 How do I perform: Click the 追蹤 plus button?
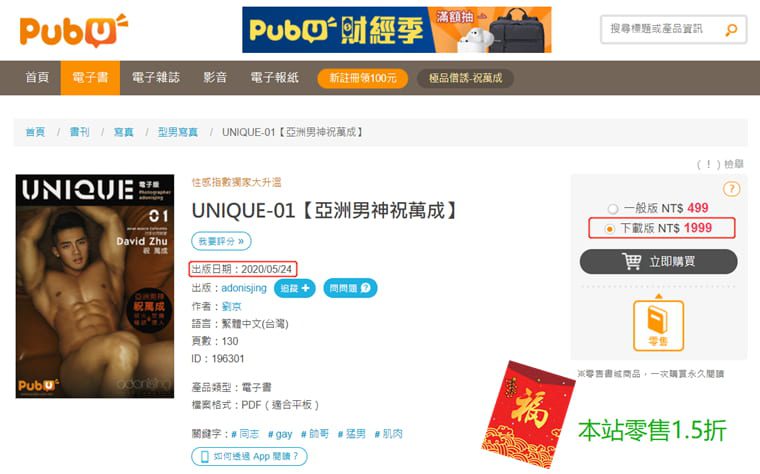[x=295, y=288]
